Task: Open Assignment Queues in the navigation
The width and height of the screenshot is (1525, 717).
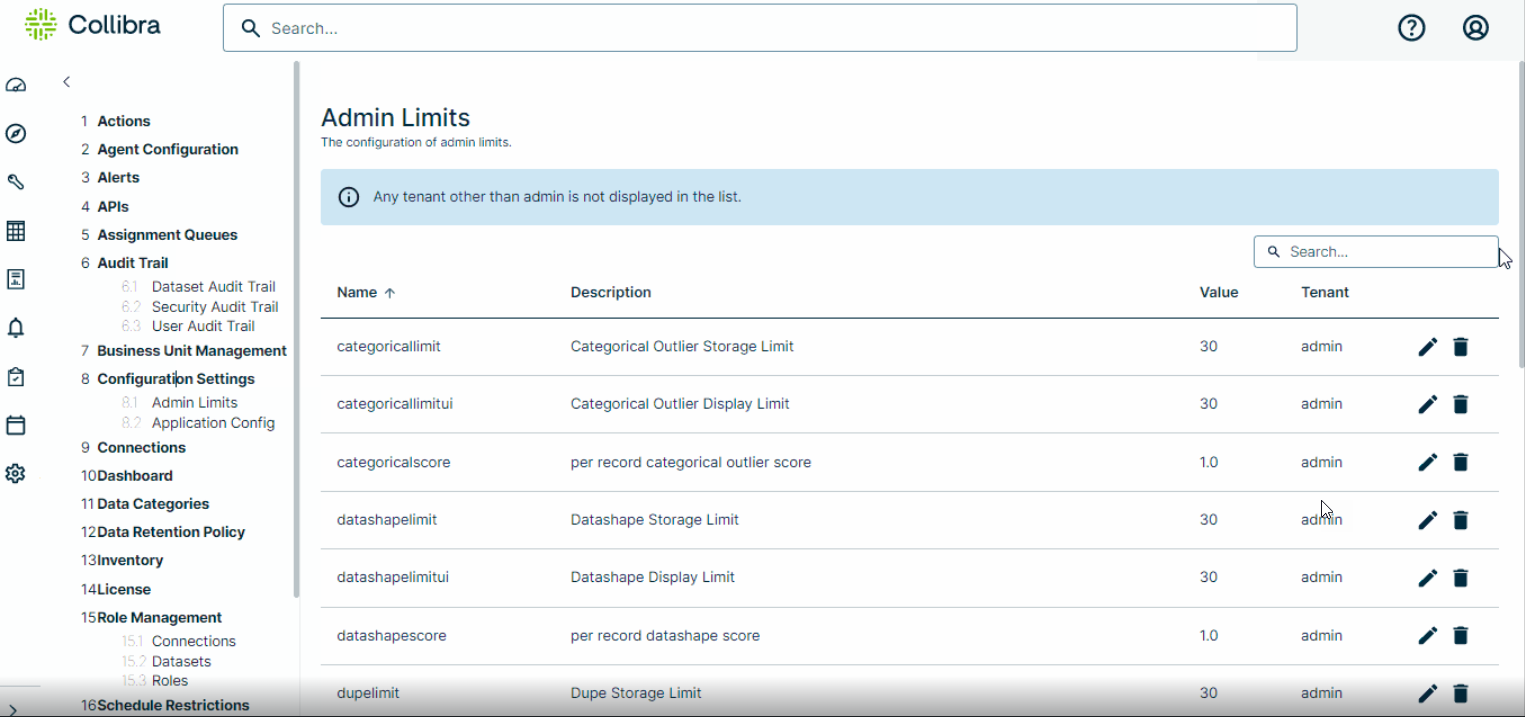Action: point(167,235)
